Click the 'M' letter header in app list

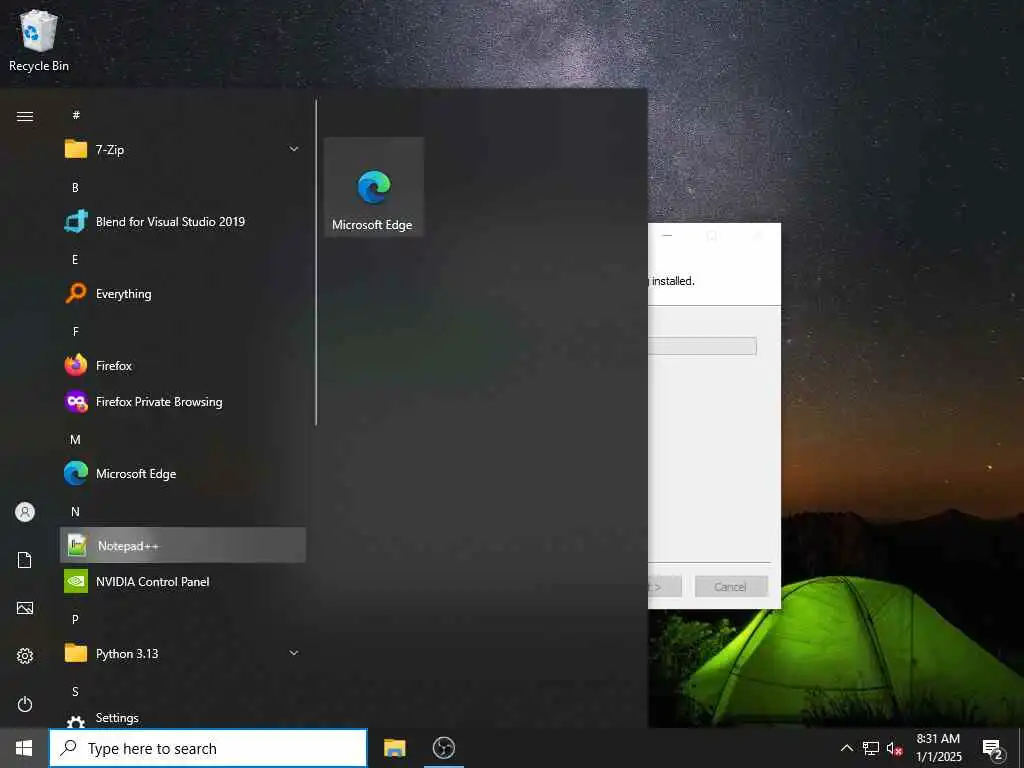click(75, 440)
